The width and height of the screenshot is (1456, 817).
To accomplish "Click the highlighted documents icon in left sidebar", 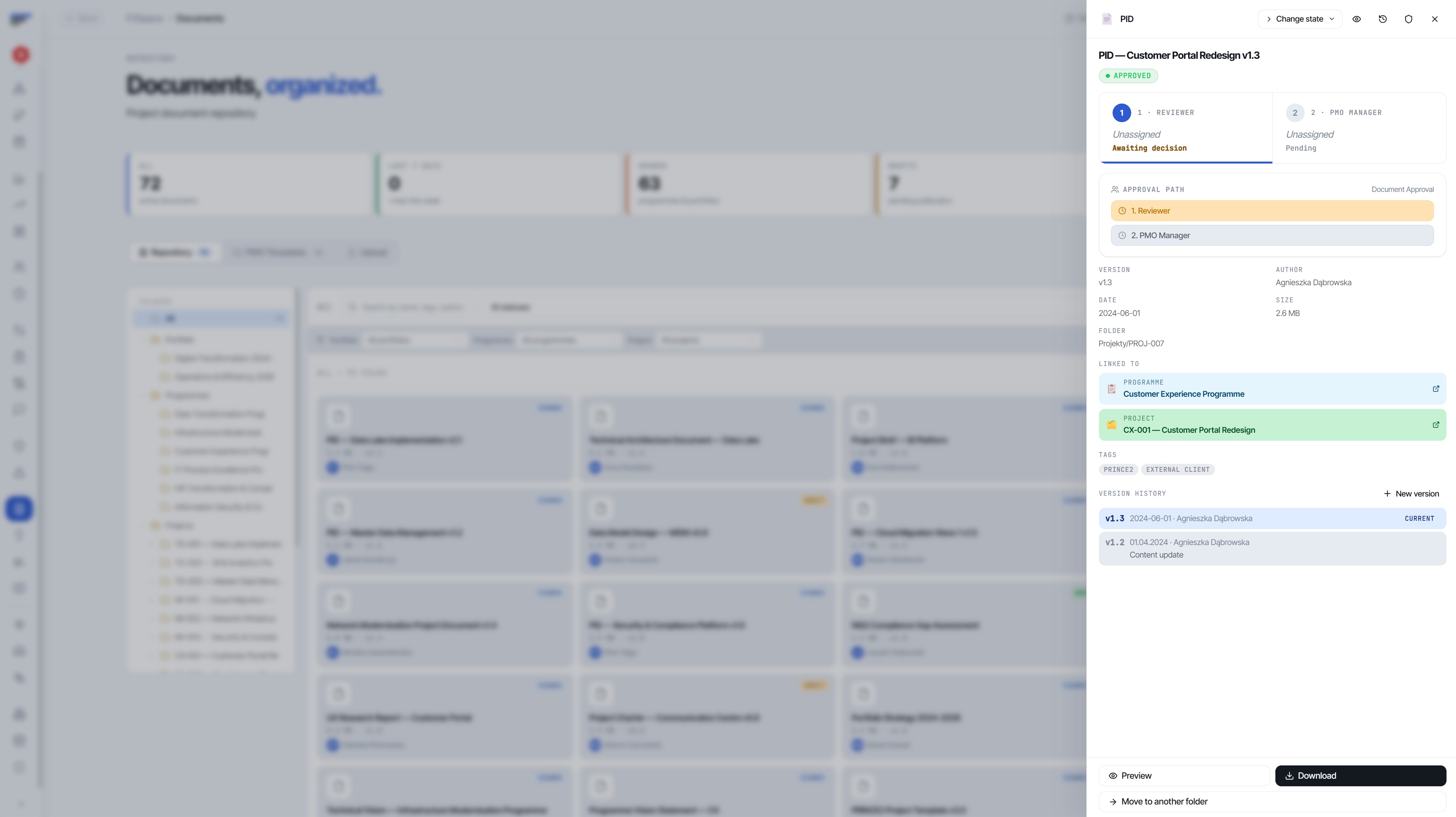I will pos(19,509).
